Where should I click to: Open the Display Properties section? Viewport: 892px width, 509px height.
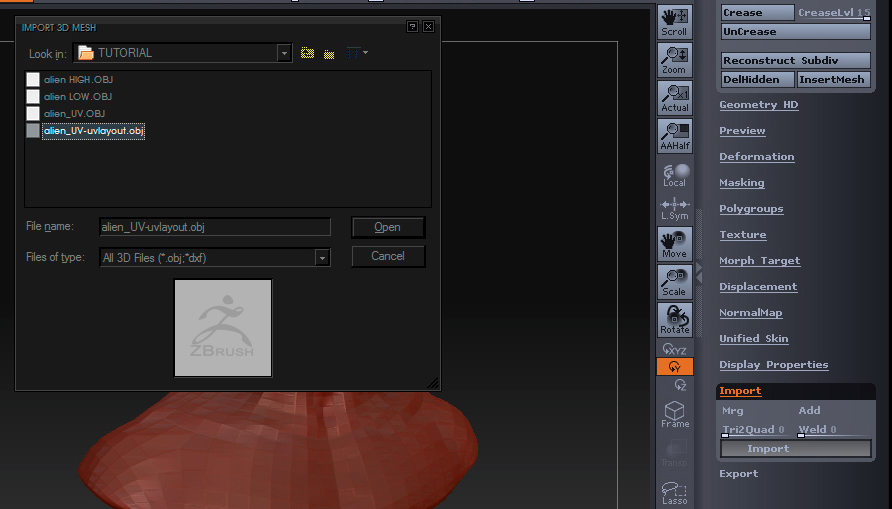(773, 365)
